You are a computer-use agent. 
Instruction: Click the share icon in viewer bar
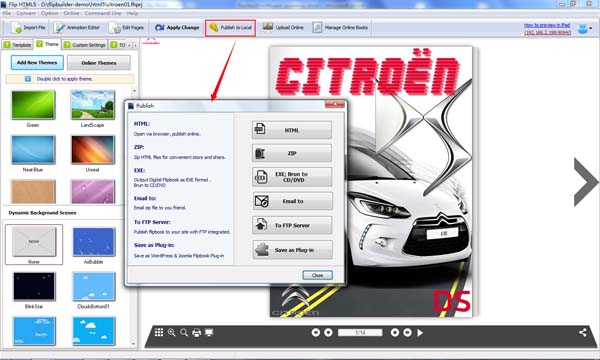click(582, 332)
